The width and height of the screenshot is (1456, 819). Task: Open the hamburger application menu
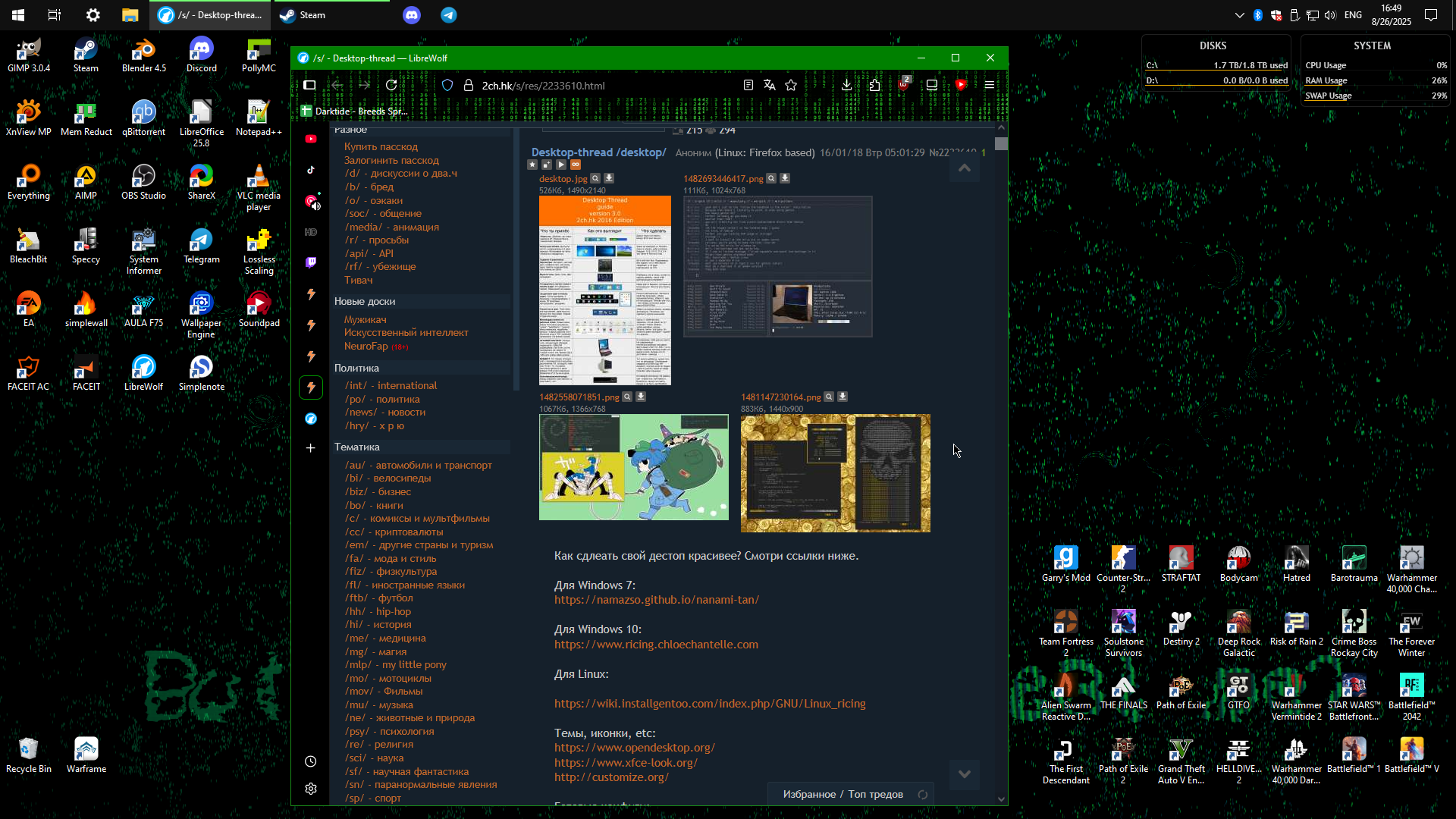point(990,86)
